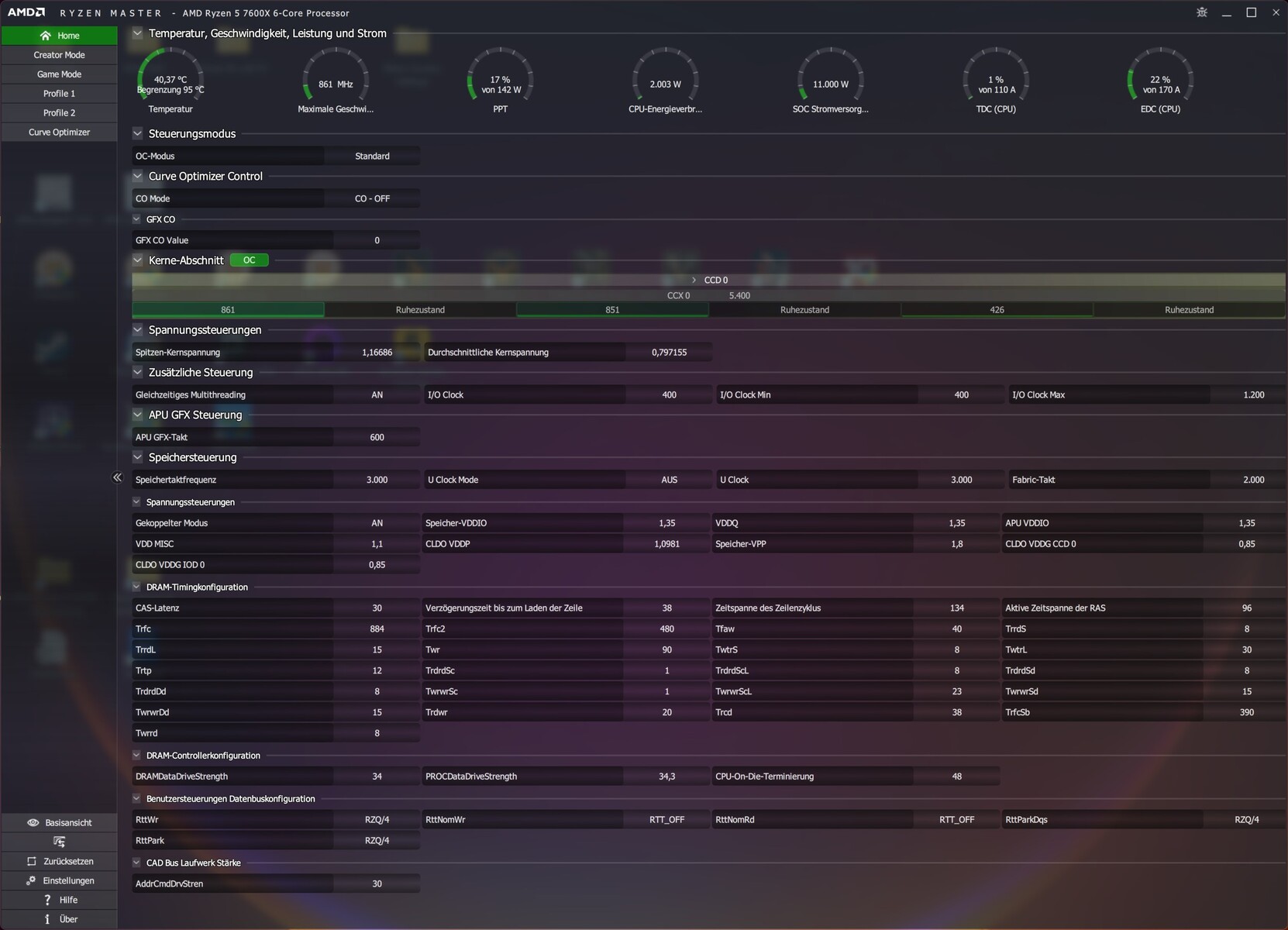Viewport: 1288px width, 930px height.
Task: Collapse the APU GFX Steuerung section
Action: [x=137, y=415]
